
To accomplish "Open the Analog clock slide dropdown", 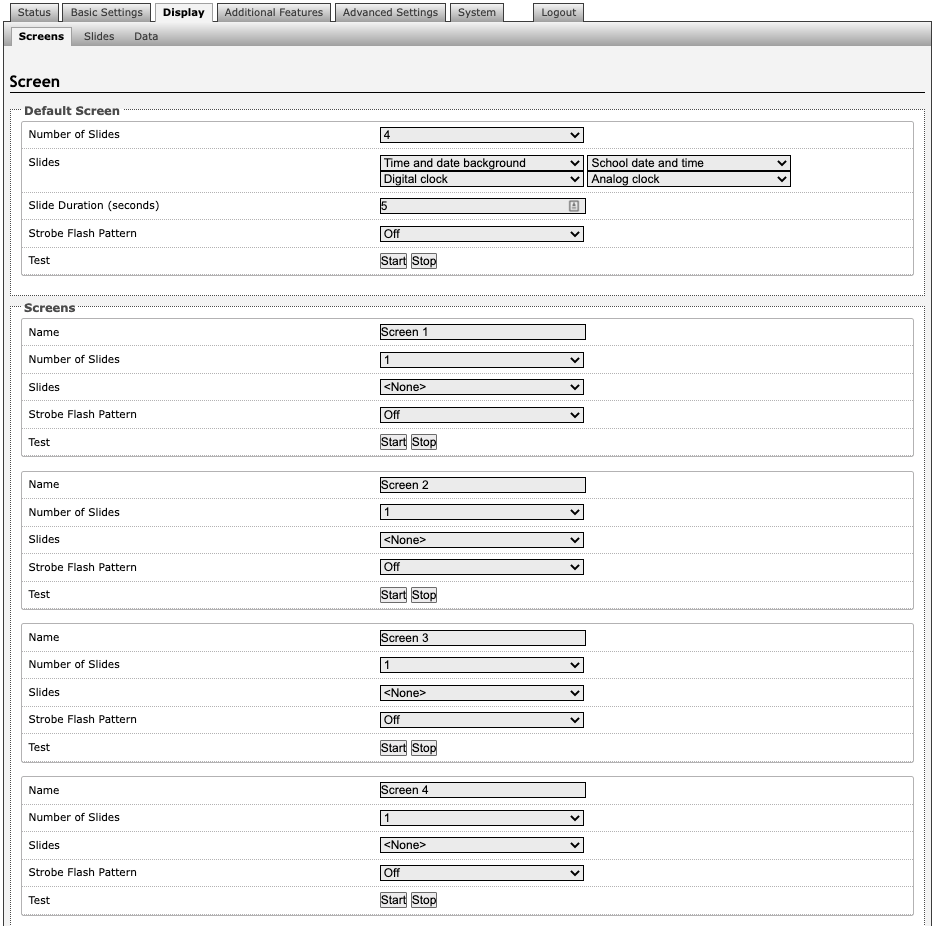I will [689, 180].
